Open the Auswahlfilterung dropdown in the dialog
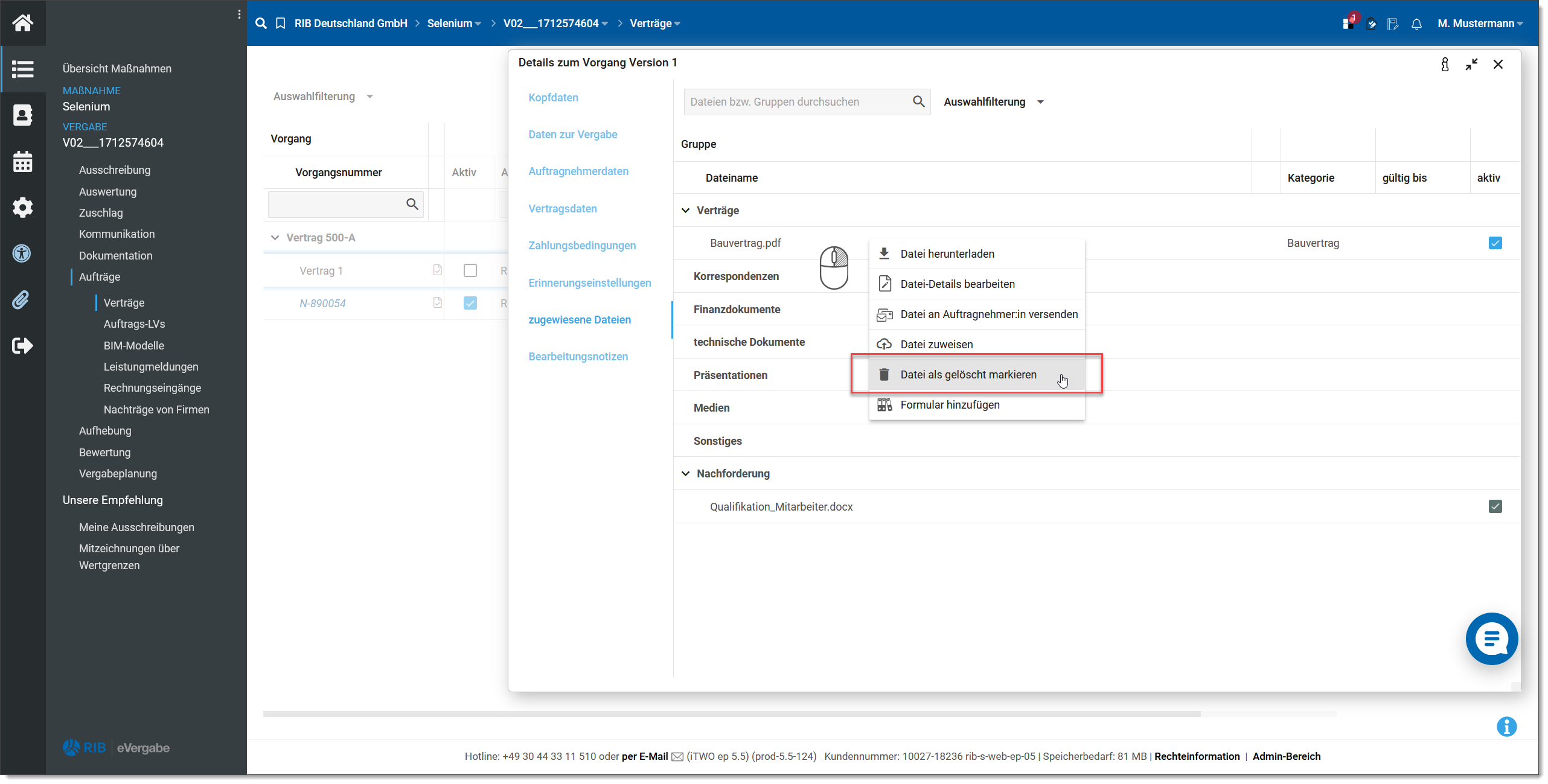 click(x=994, y=101)
